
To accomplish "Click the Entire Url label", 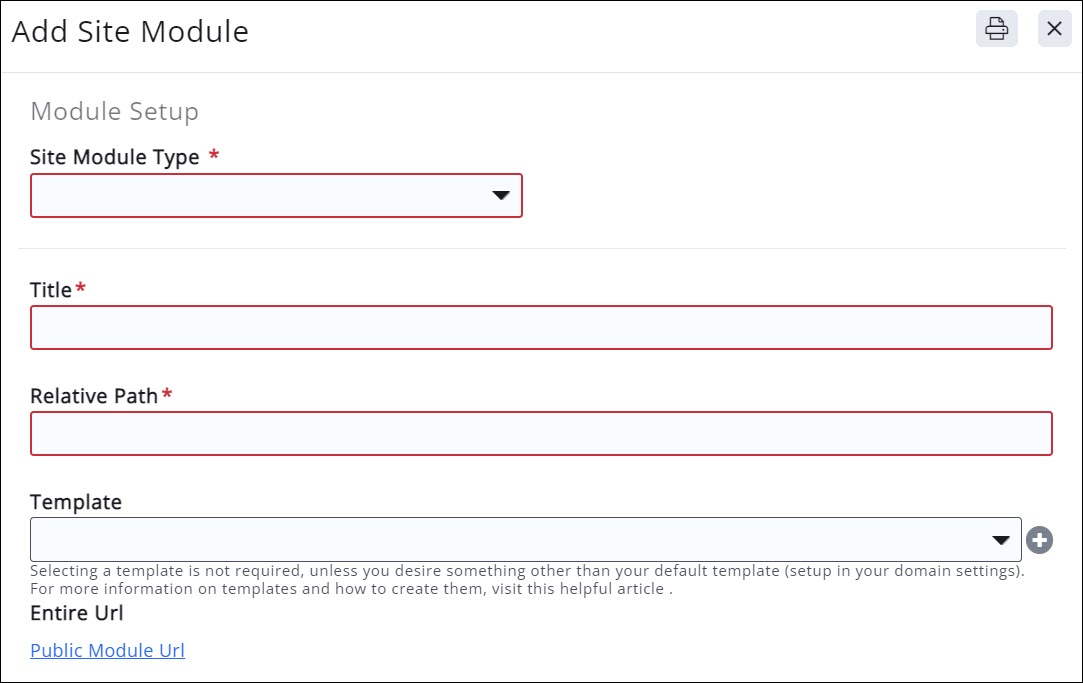I will click(x=77, y=613).
